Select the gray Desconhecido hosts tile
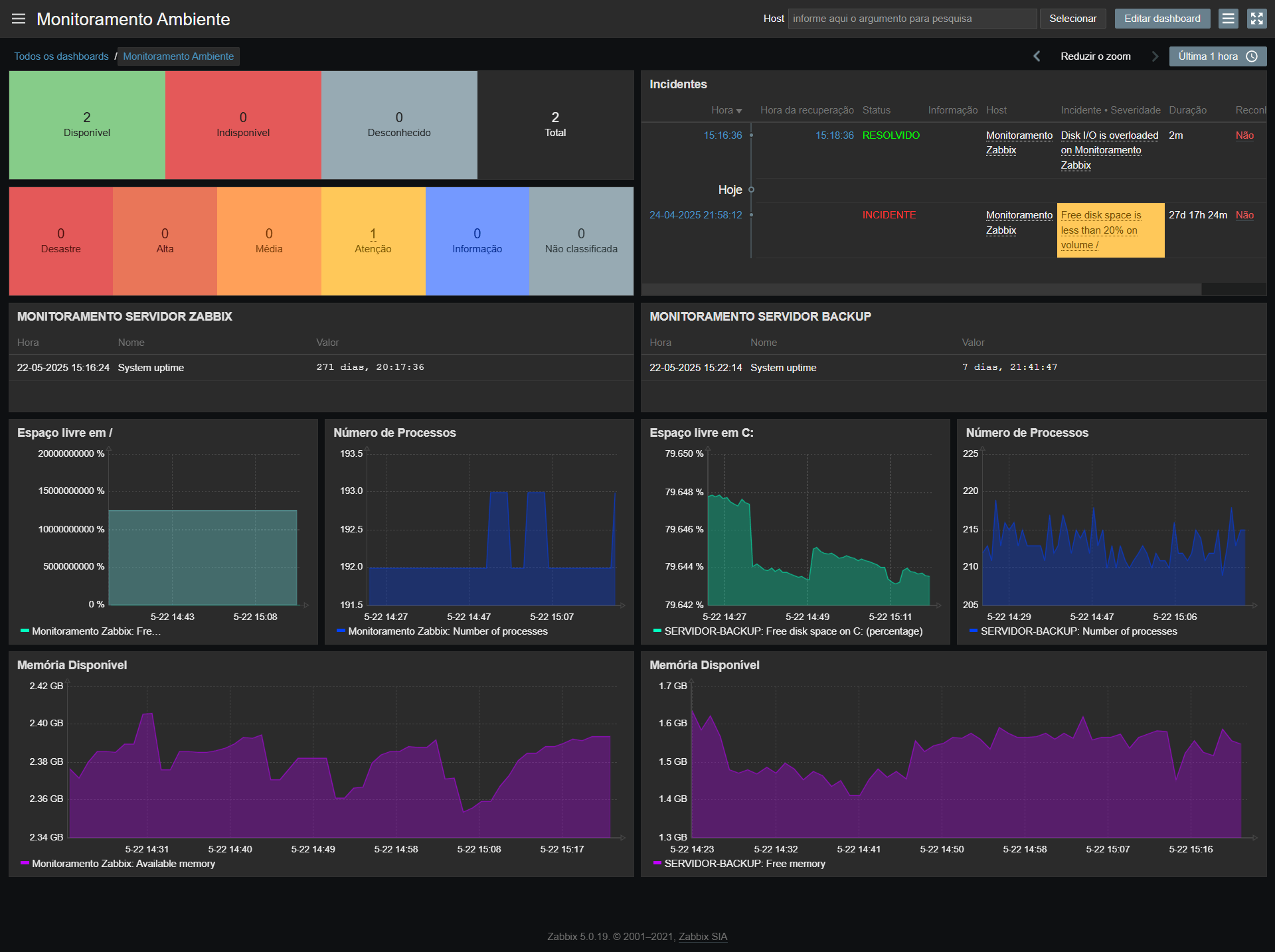Screen dimensions: 1275x952 point(399,125)
